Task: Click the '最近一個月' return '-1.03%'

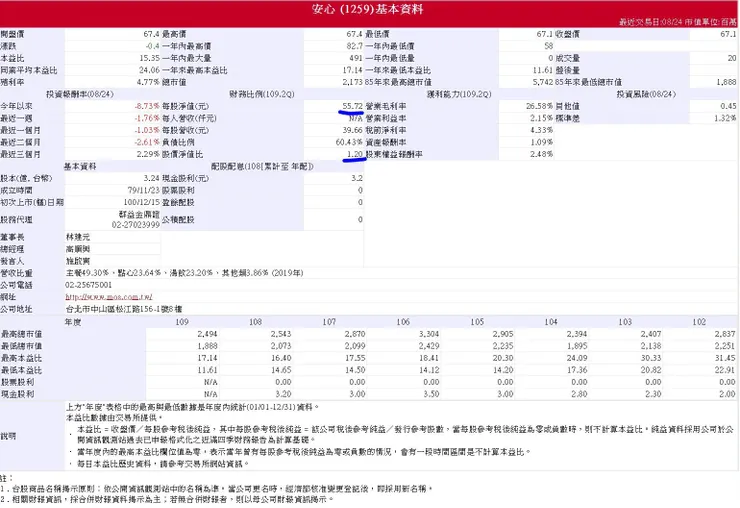Action: tap(147, 130)
